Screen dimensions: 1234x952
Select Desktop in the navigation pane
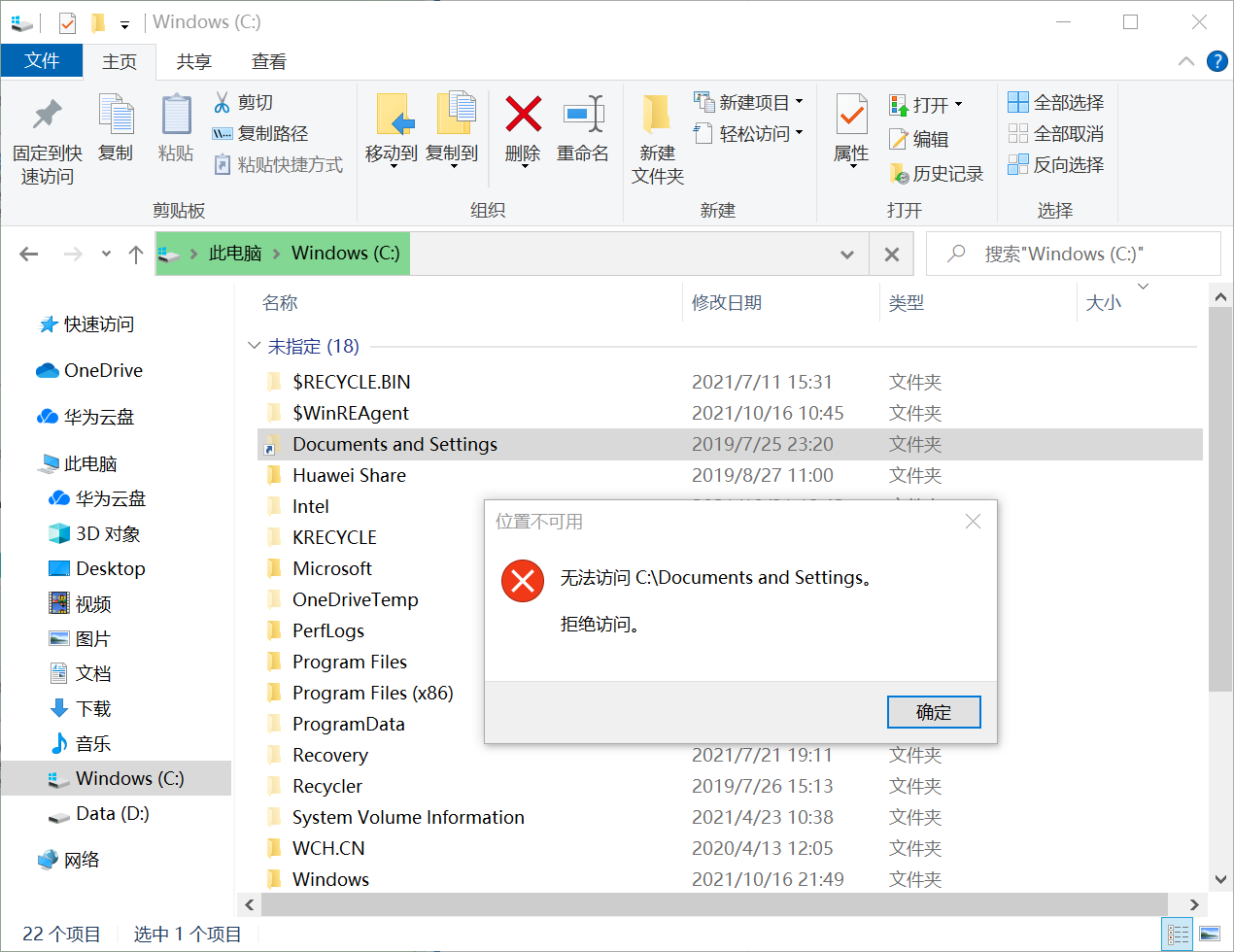[111, 569]
